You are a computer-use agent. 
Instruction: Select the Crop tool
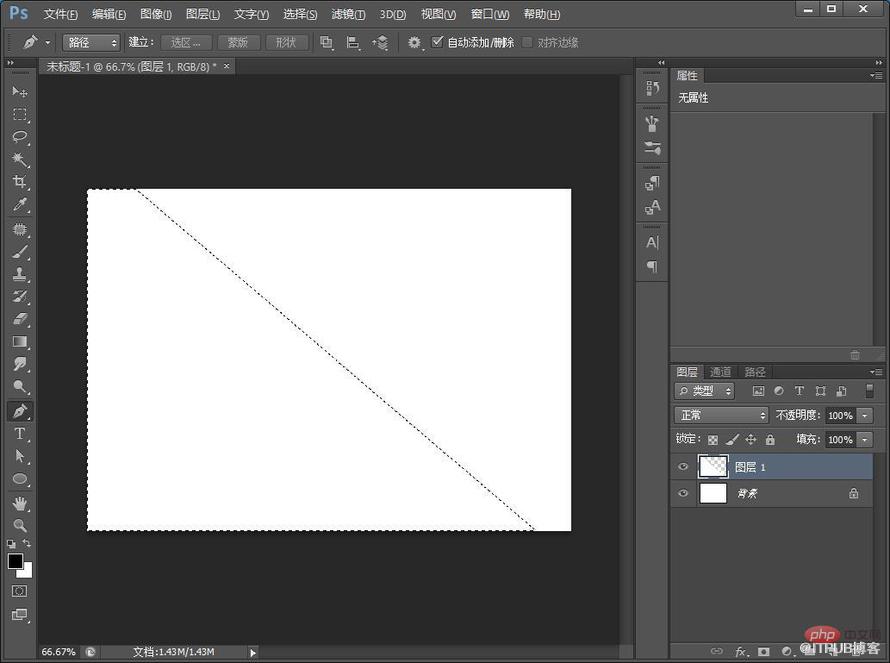tap(19, 183)
